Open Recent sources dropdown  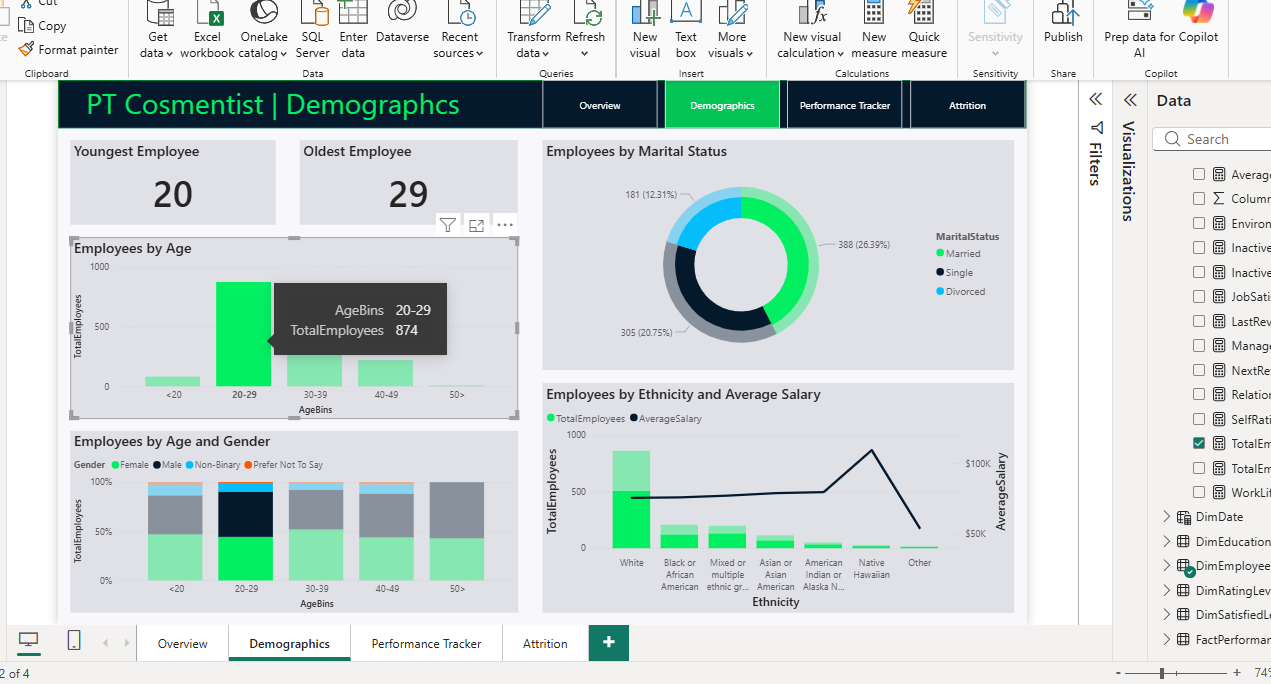(x=459, y=31)
